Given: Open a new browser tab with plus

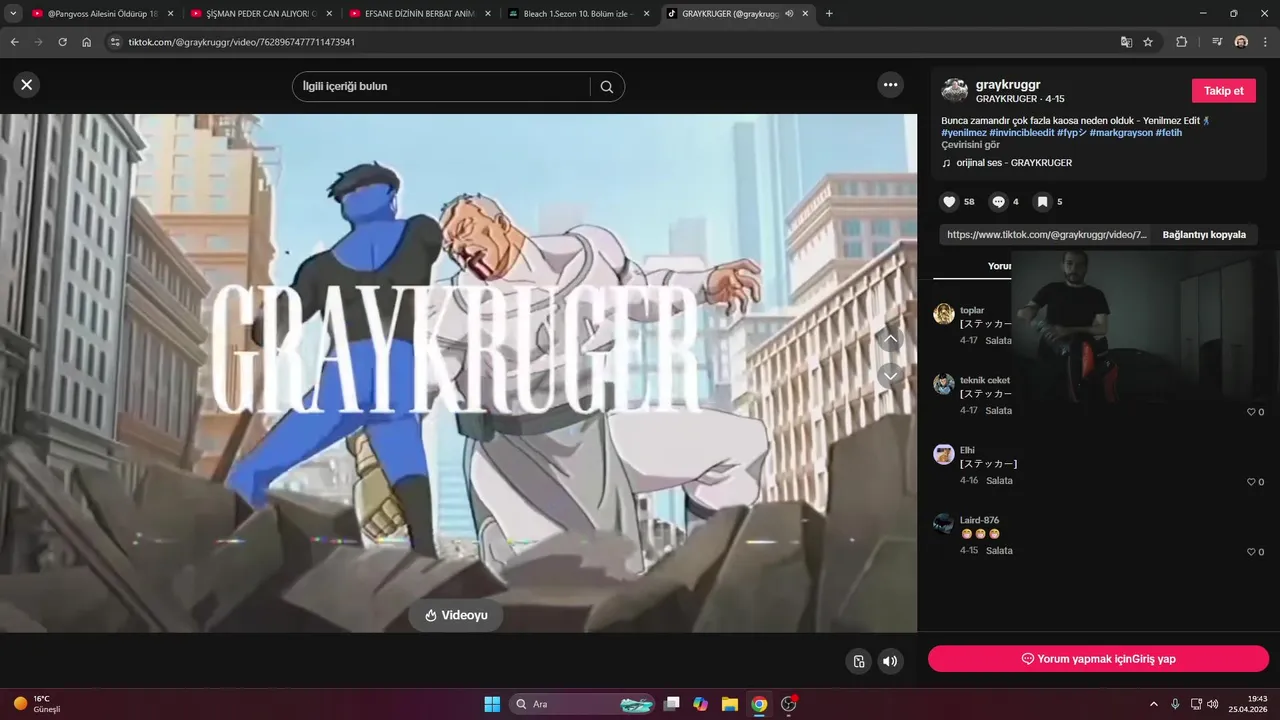Looking at the screenshot, I should click(829, 14).
